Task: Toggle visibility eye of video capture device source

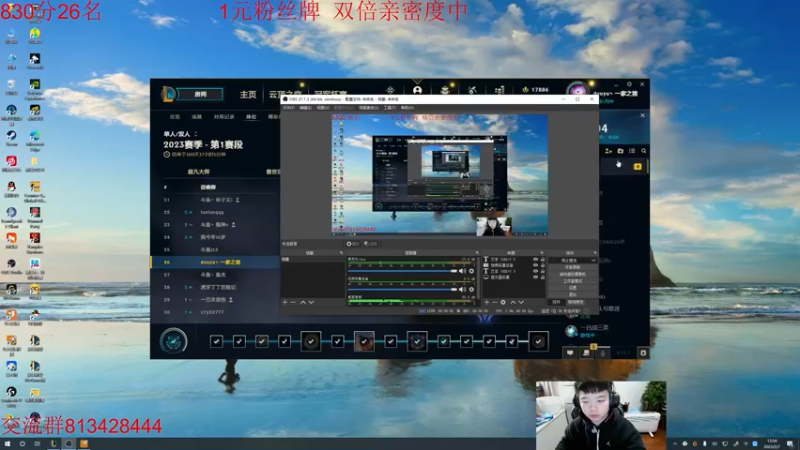Action: [x=535, y=265]
